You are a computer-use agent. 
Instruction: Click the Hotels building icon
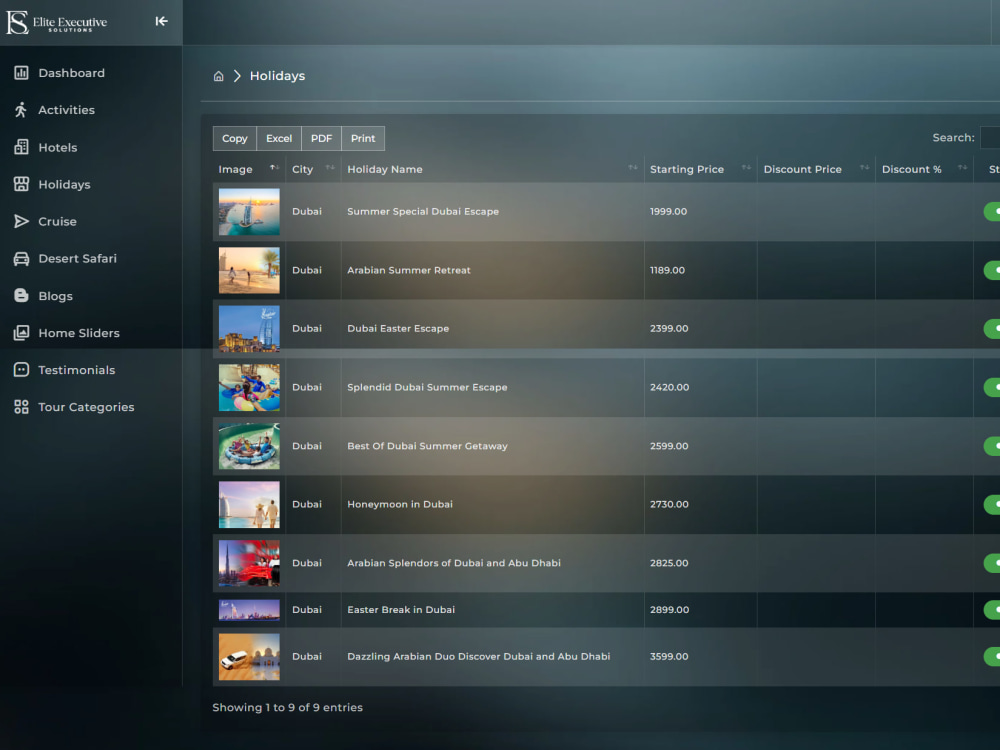click(21, 147)
